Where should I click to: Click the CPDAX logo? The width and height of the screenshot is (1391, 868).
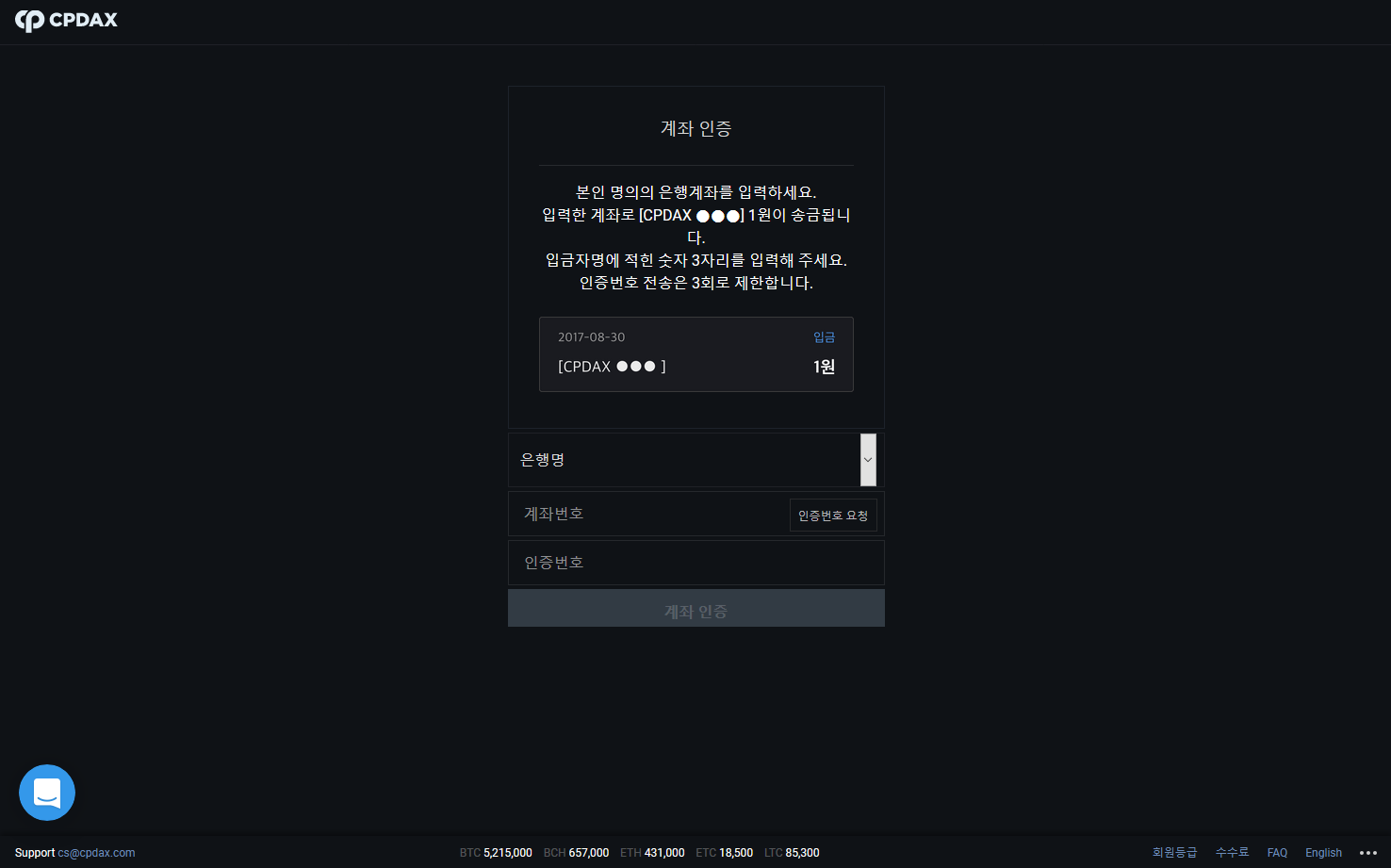click(x=66, y=20)
